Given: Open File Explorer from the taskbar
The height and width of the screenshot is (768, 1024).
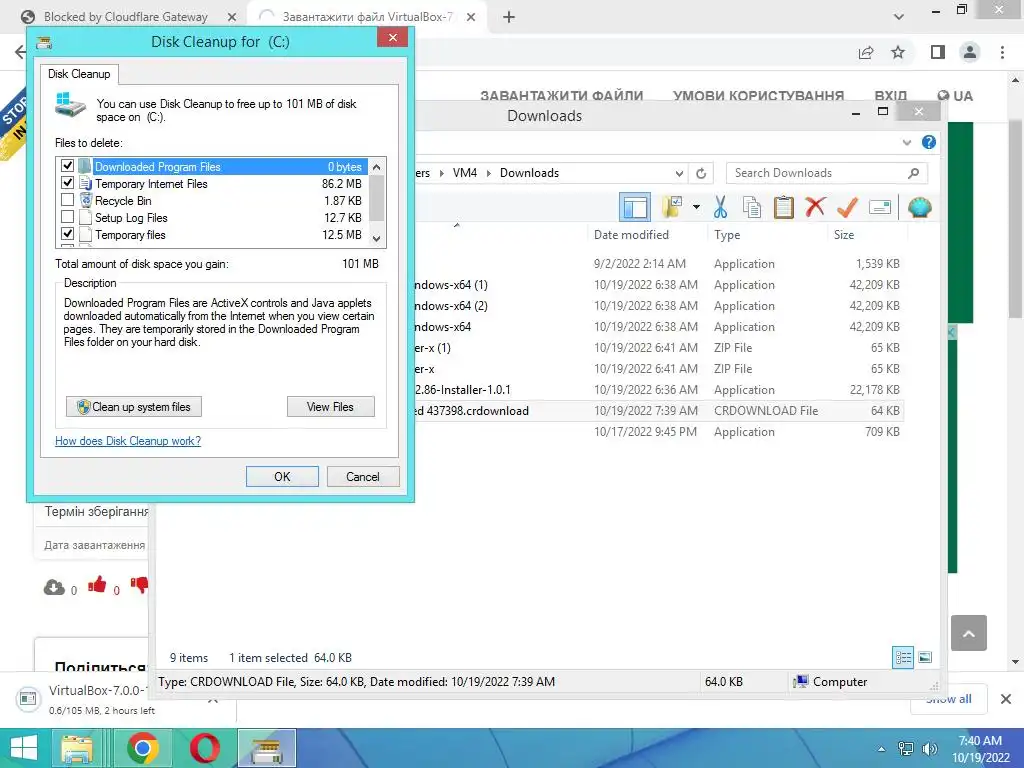Looking at the screenshot, I should tap(77, 748).
